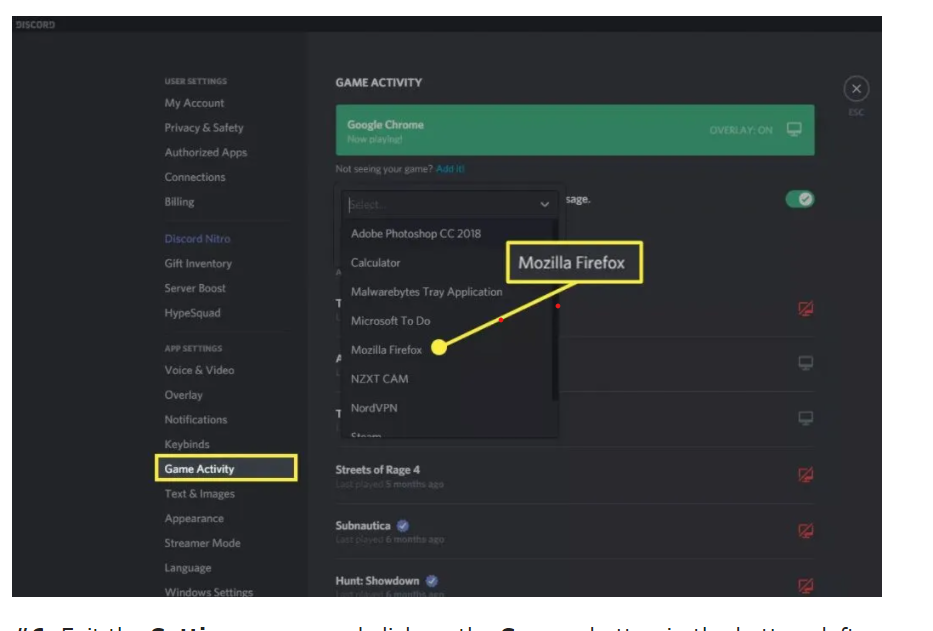Screen dimensions: 933x631
Task: Click the verified badge next to Hunt: Showdown
Action: [x=432, y=580]
